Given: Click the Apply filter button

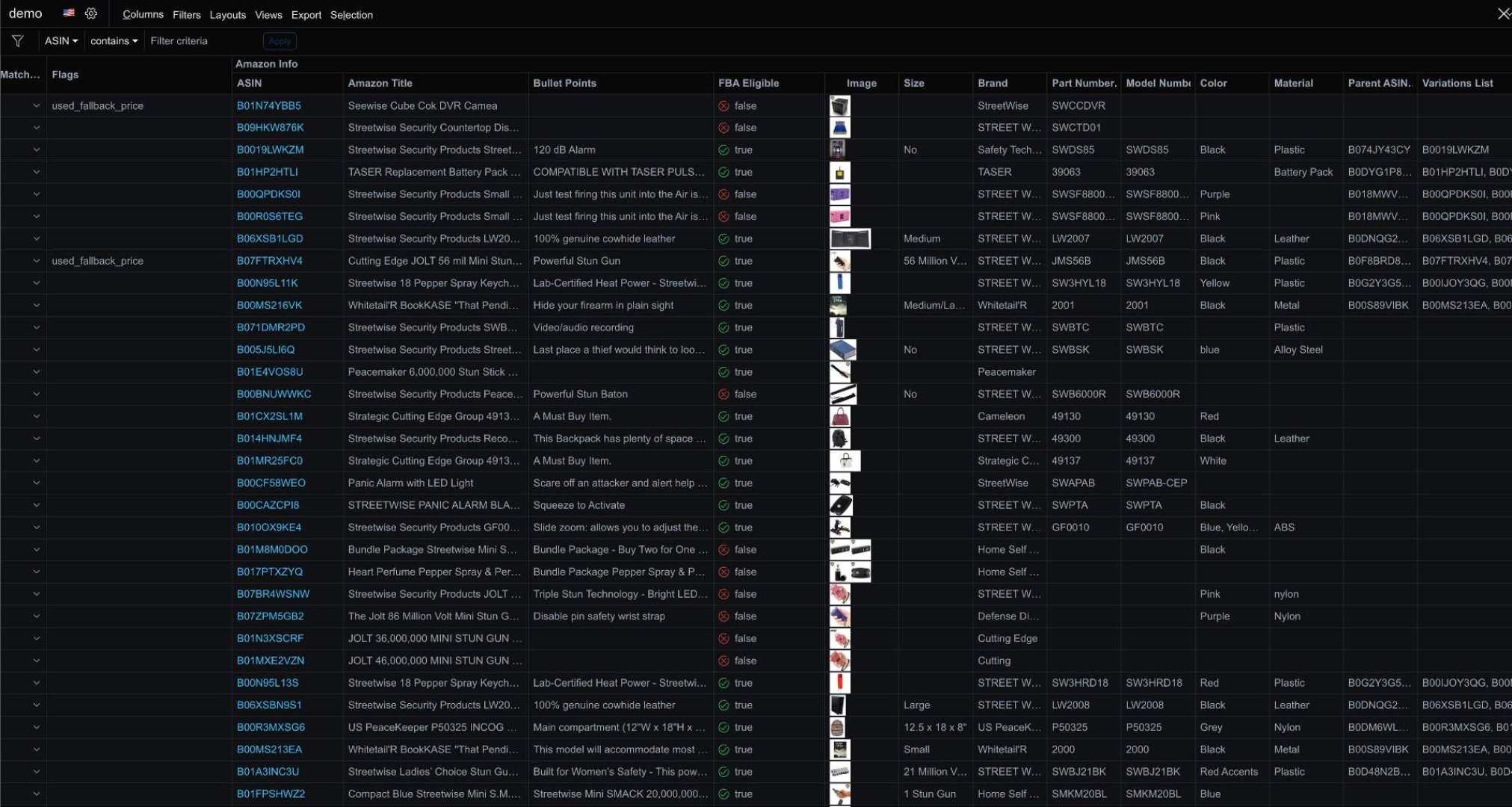Looking at the screenshot, I should (280, 40).
